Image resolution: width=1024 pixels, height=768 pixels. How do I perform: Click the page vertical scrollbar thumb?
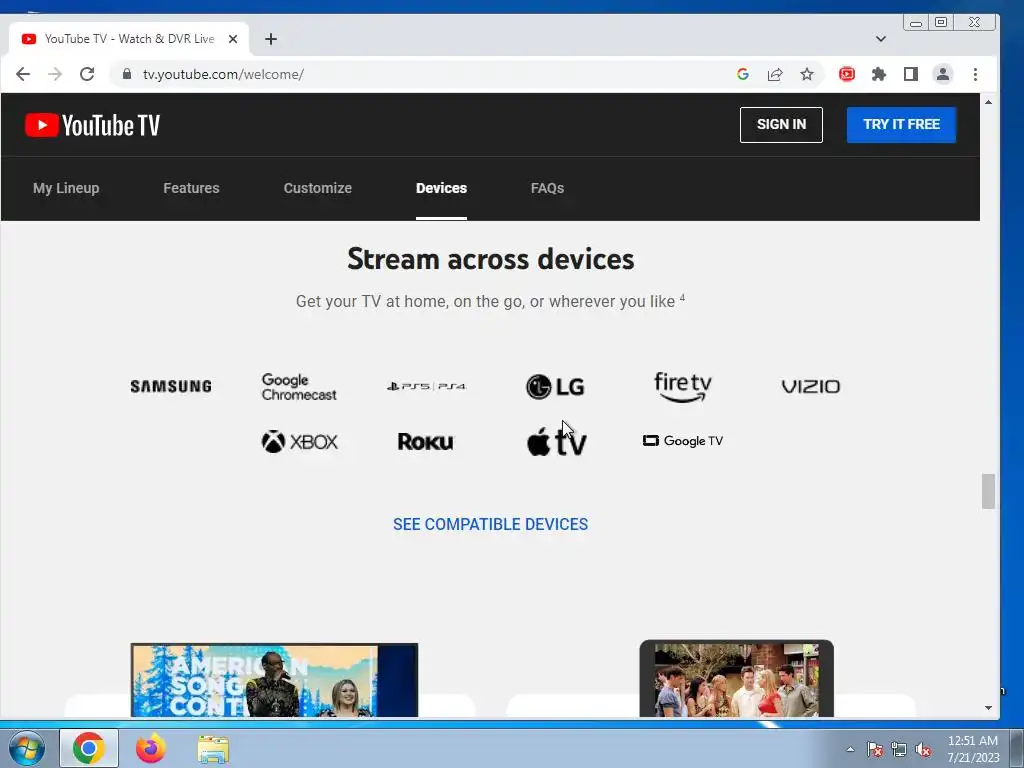click(988, 491)
